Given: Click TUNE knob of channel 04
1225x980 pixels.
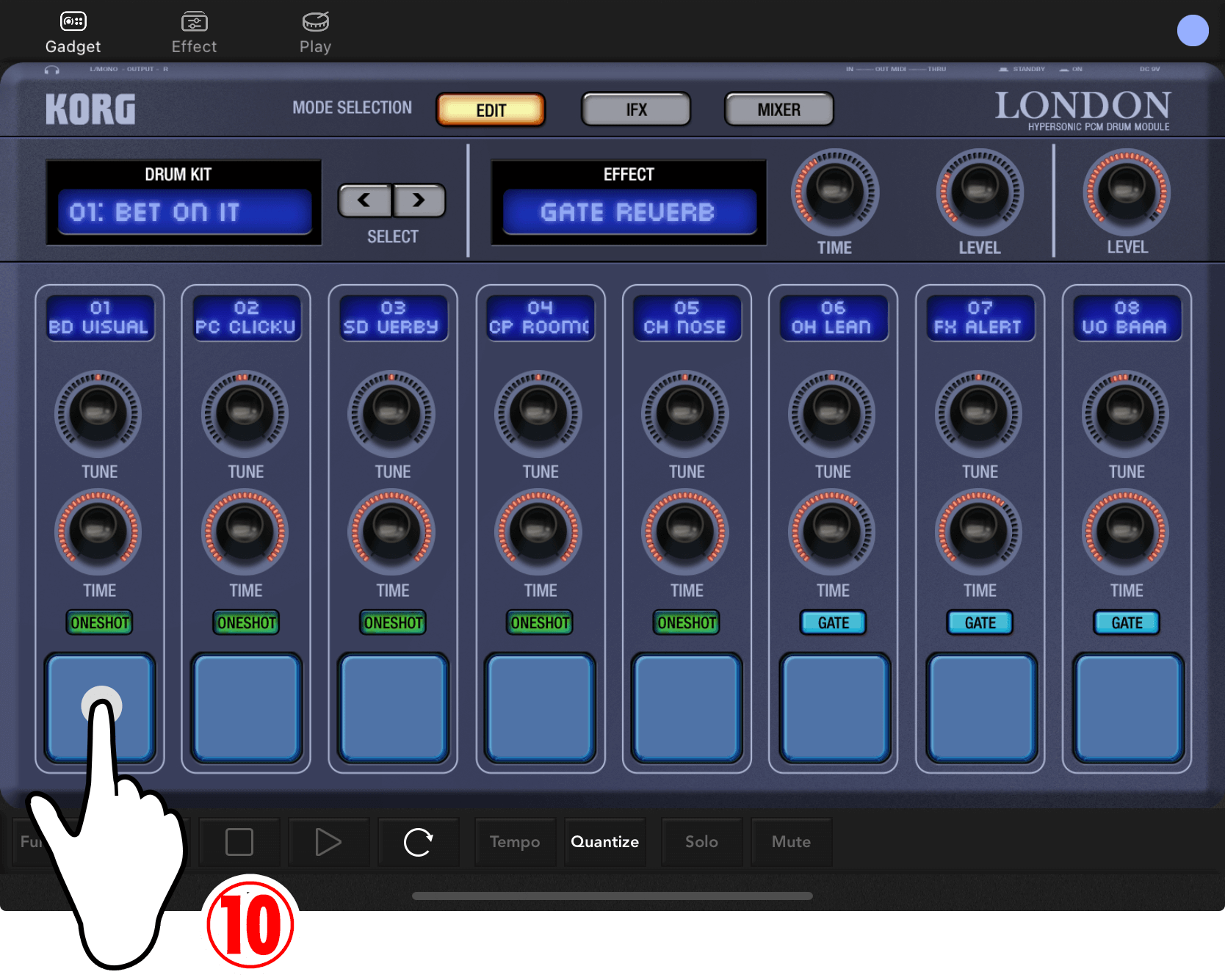Looking at the screenshot, I should [x=539, y=413].
